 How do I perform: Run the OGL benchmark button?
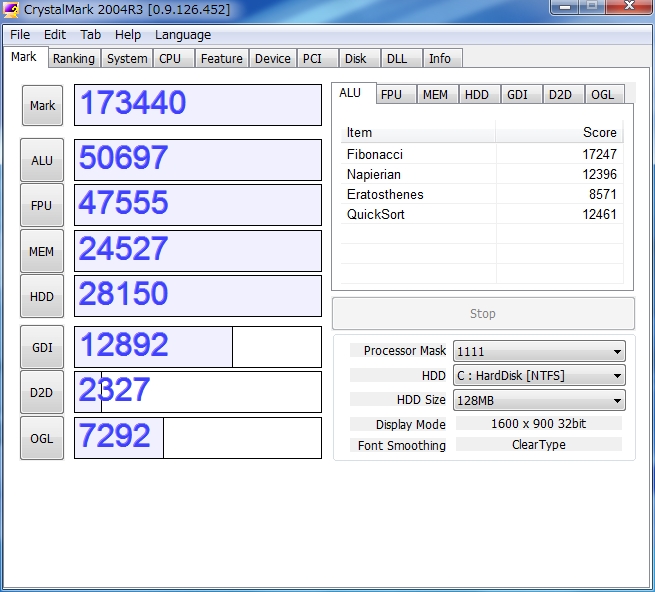pyautogui.click(x=42, y=438)
